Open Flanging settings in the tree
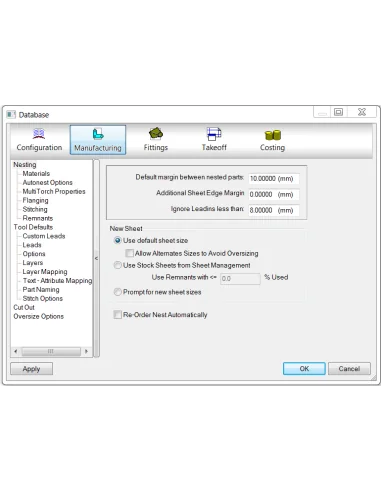Screen dimensions: 381x492 pyautogui.click(x=35, y=201)
